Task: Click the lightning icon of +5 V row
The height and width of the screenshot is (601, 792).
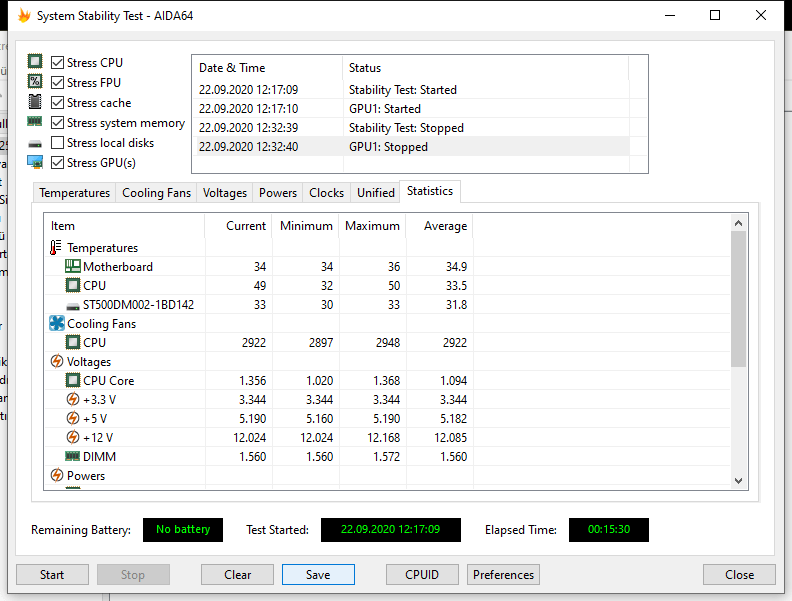Action: point(73,419)
